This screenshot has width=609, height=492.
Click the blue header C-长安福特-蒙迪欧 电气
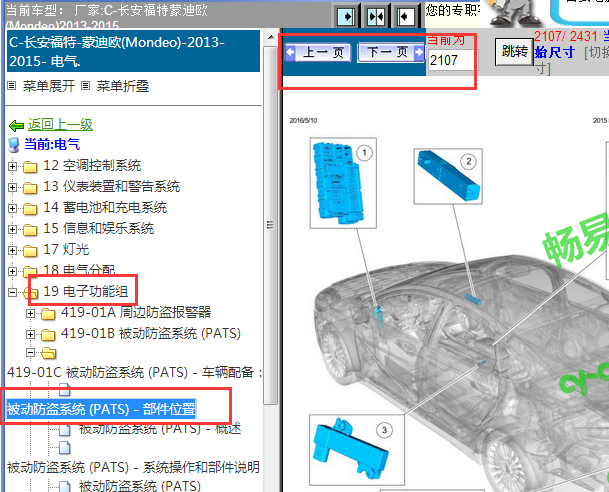tap(133, 51)
